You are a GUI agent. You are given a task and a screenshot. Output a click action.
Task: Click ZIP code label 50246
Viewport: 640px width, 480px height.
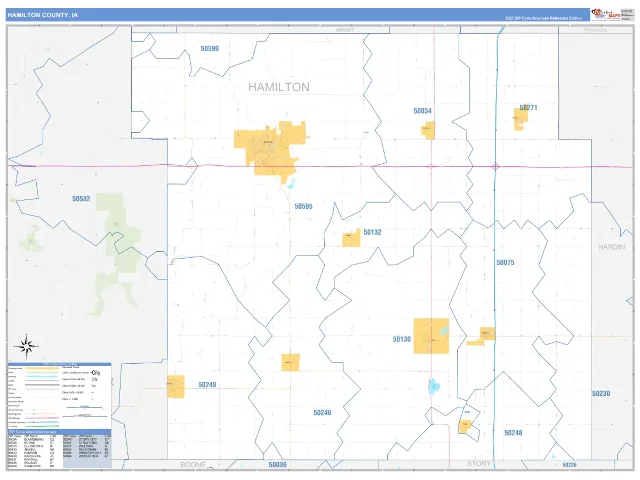tap(322, 413)
